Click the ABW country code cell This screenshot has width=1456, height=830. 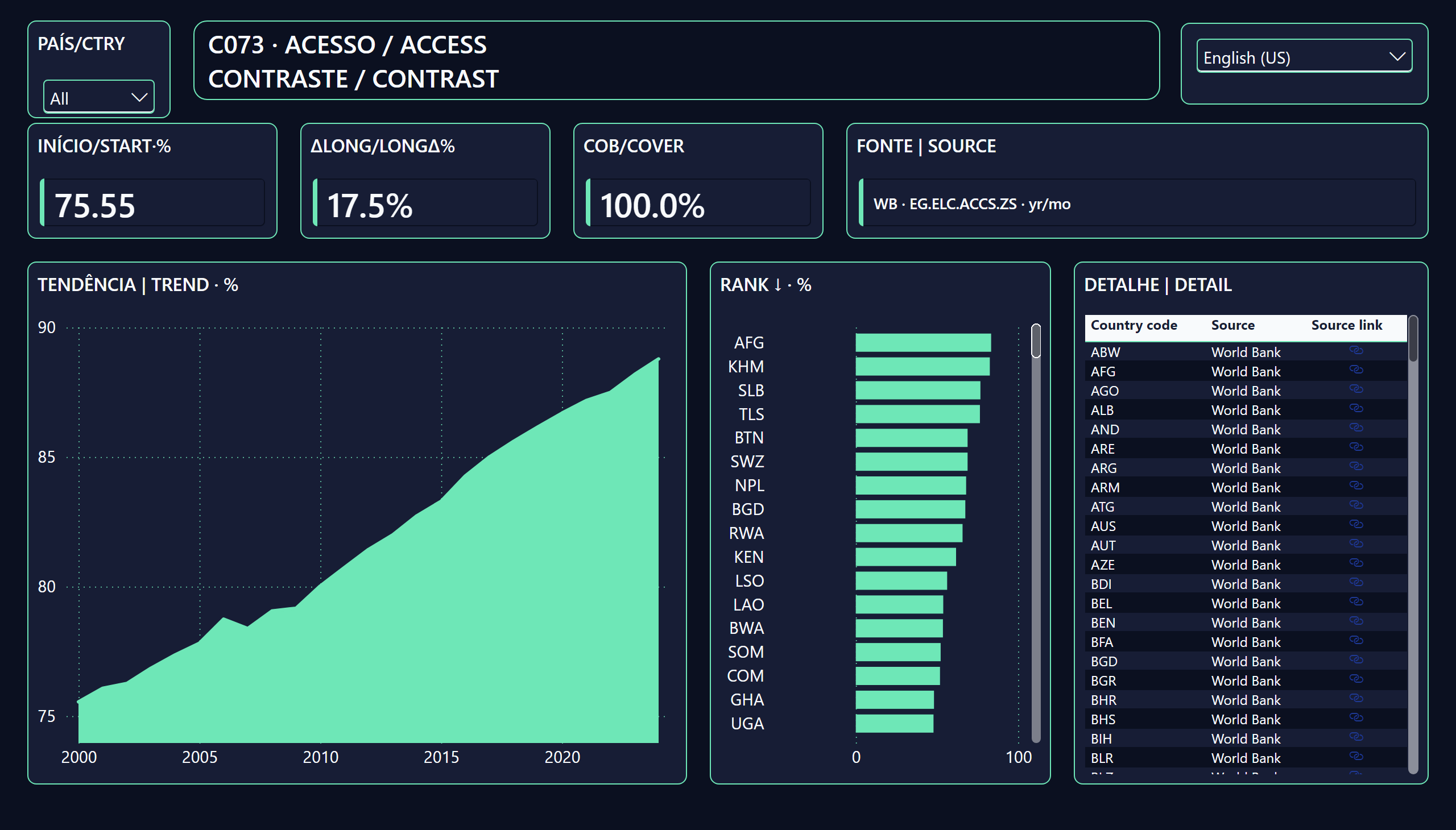1105,352
